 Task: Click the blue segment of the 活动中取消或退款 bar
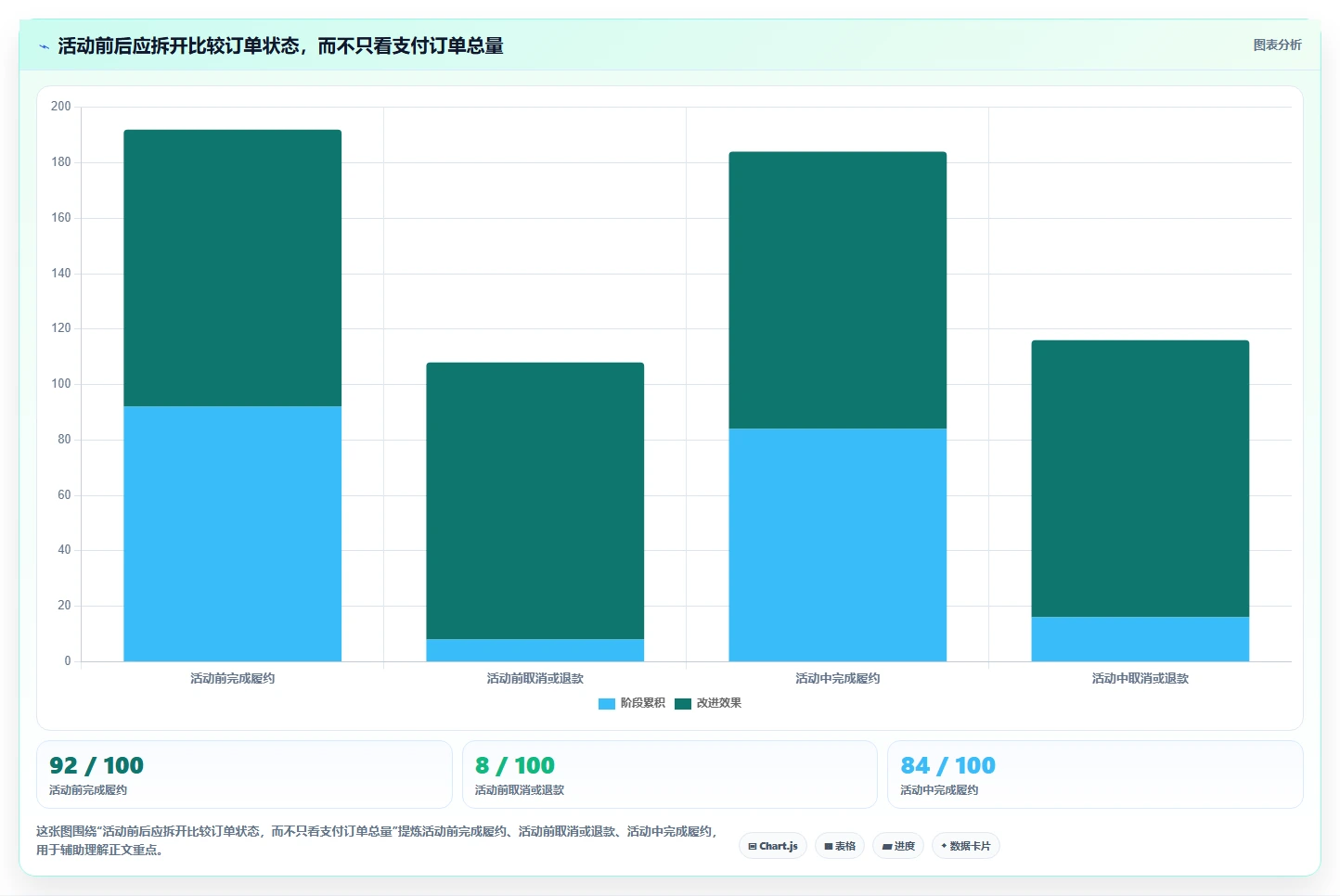coord(1140,639)
